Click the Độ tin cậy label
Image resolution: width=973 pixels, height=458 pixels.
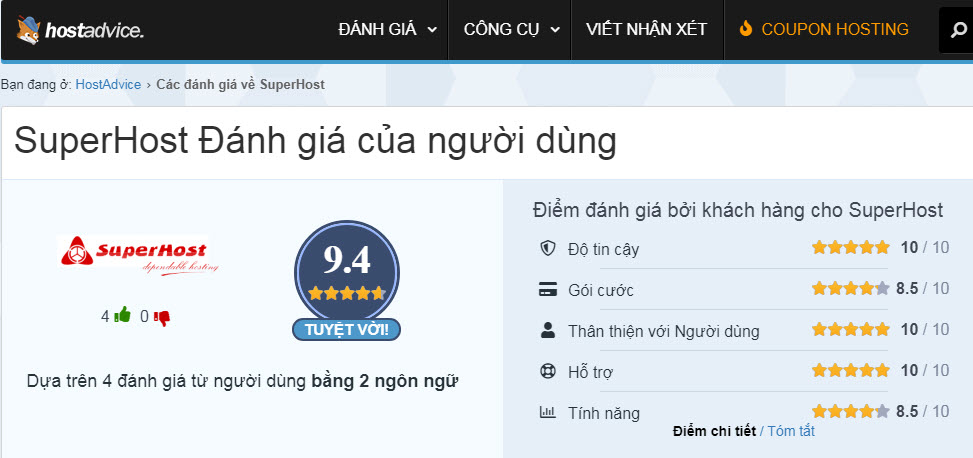(603, 249)
